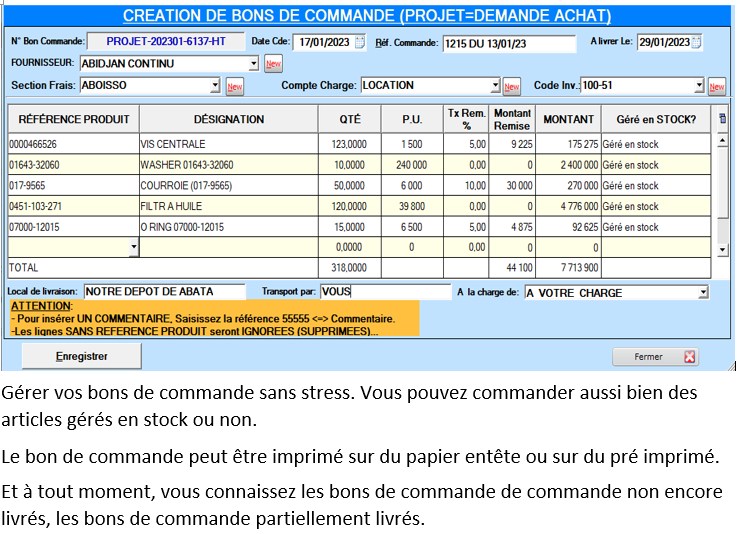The height and width of the screenshot is (534, 740).
Task: Expand the Section Frais dropdown arrow
Action: [215, 85]
